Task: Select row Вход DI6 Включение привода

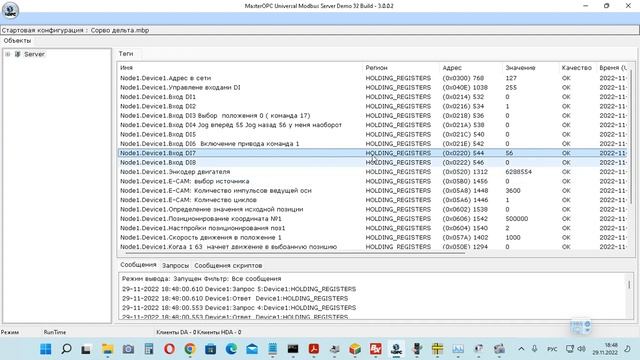Action: coord(373,144)
